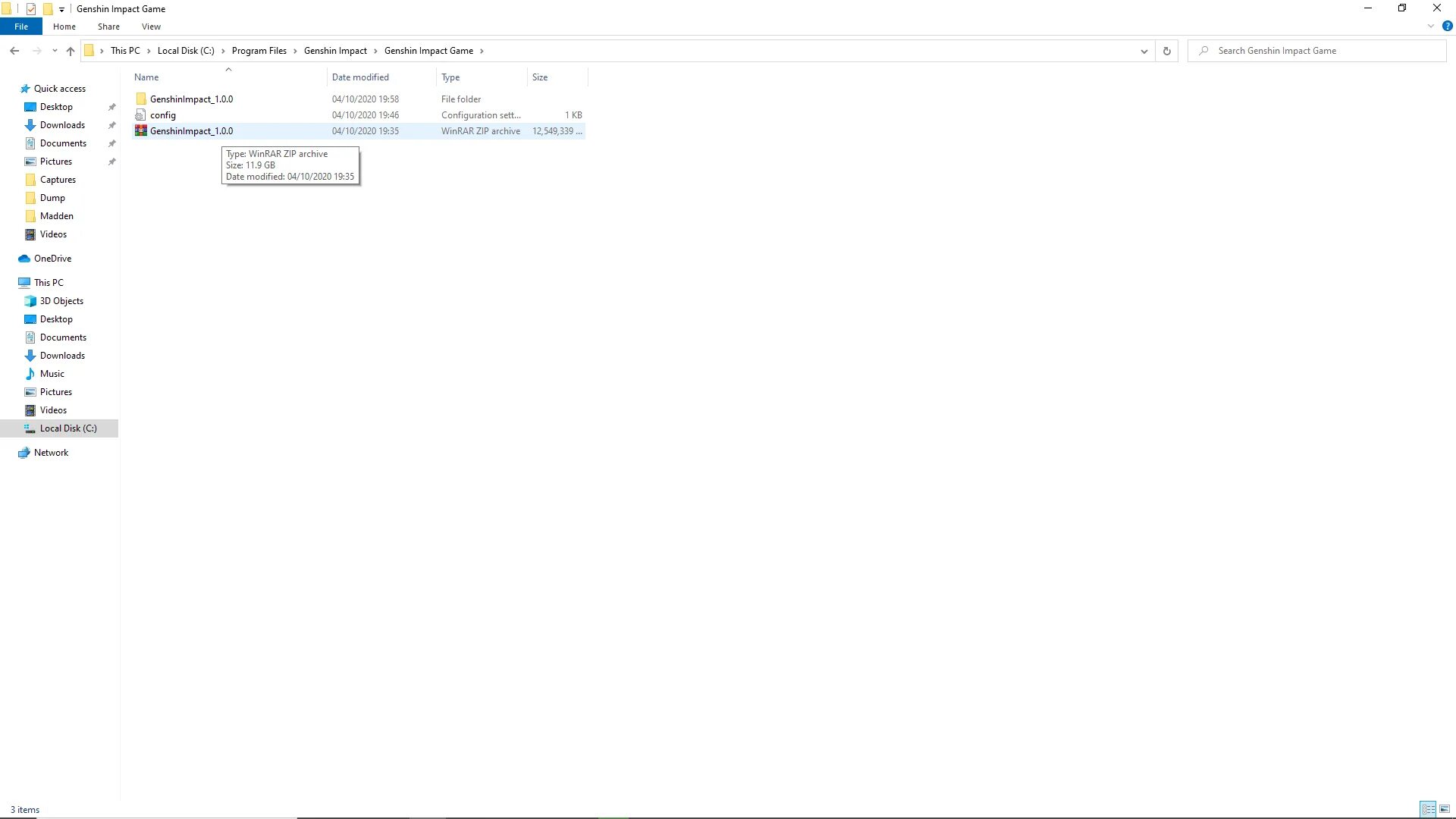The height and width of the screenshot is (819, 1456).
Task: Navigate to Local Disk (C:) breadcrumb
Action: tap(186, 51)
